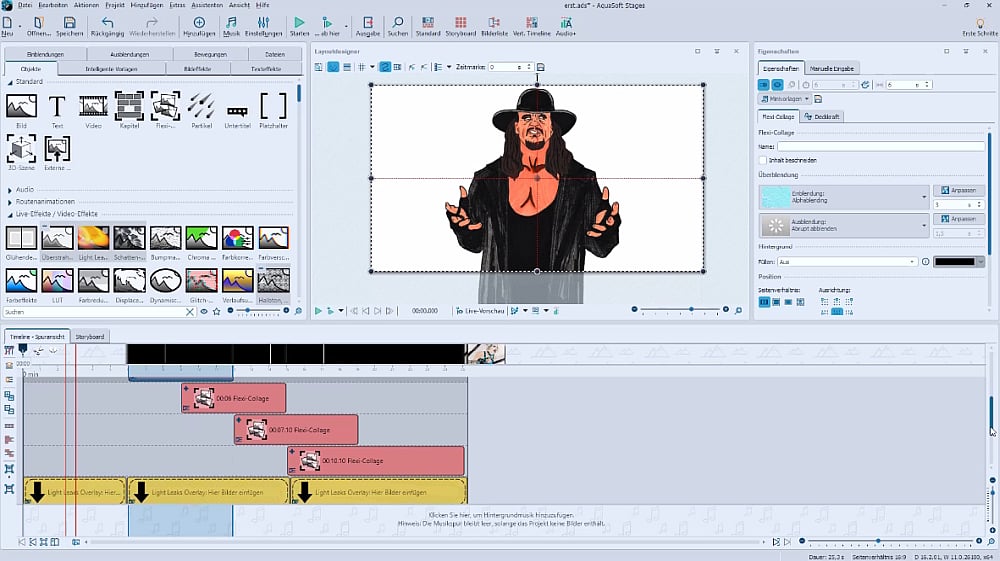Screen dimensions: 1000x561
Task: Click the black background color swatch
Action: (957, 262)
